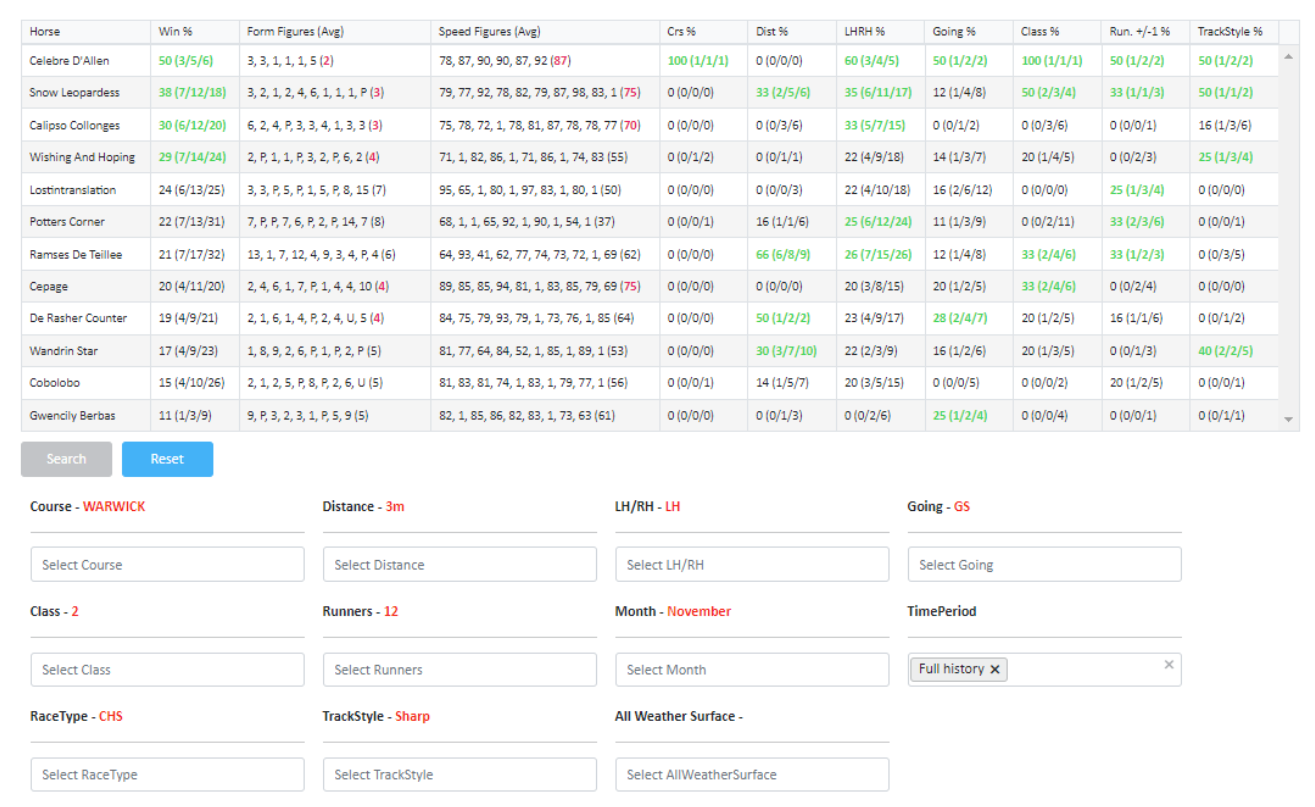This screenshot has height=807, width=1315.
Task: Click table scrollbar up arrow
Action: coord(1289,57)
